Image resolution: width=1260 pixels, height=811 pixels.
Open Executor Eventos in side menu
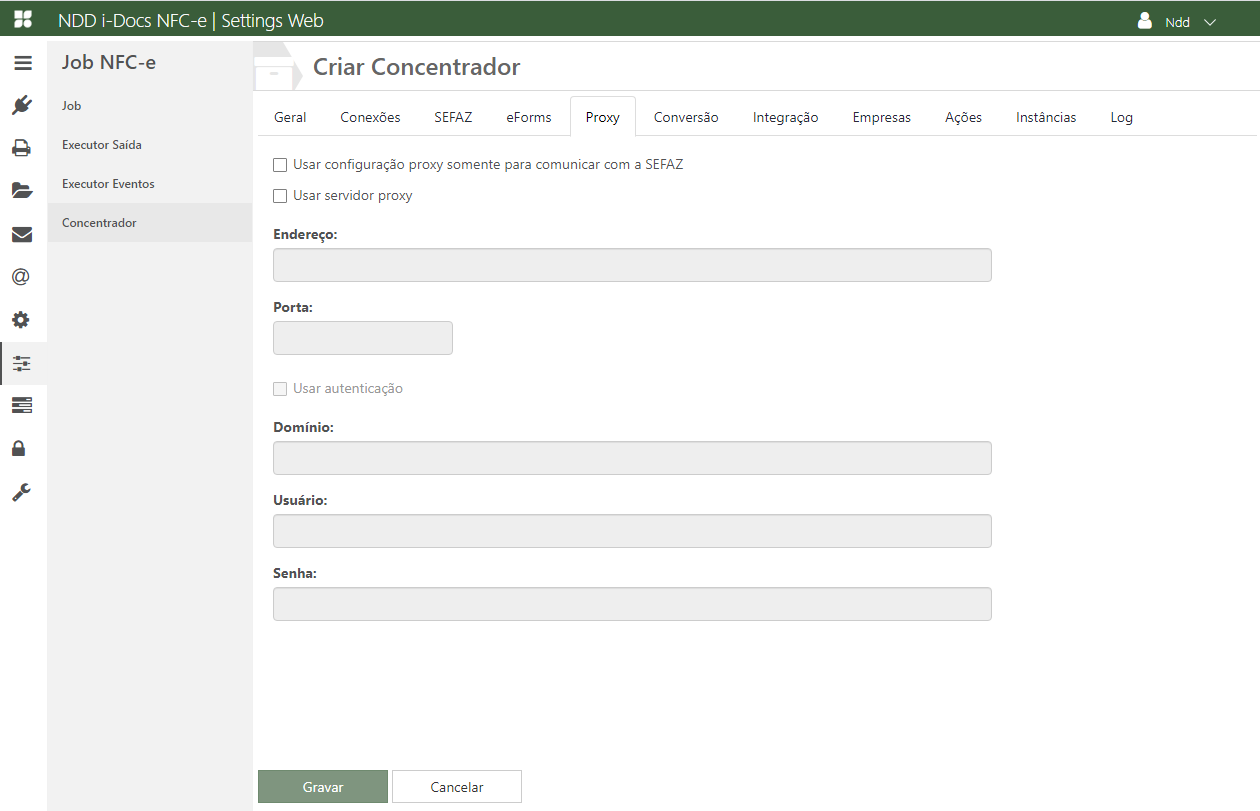[x=150, y=184]
